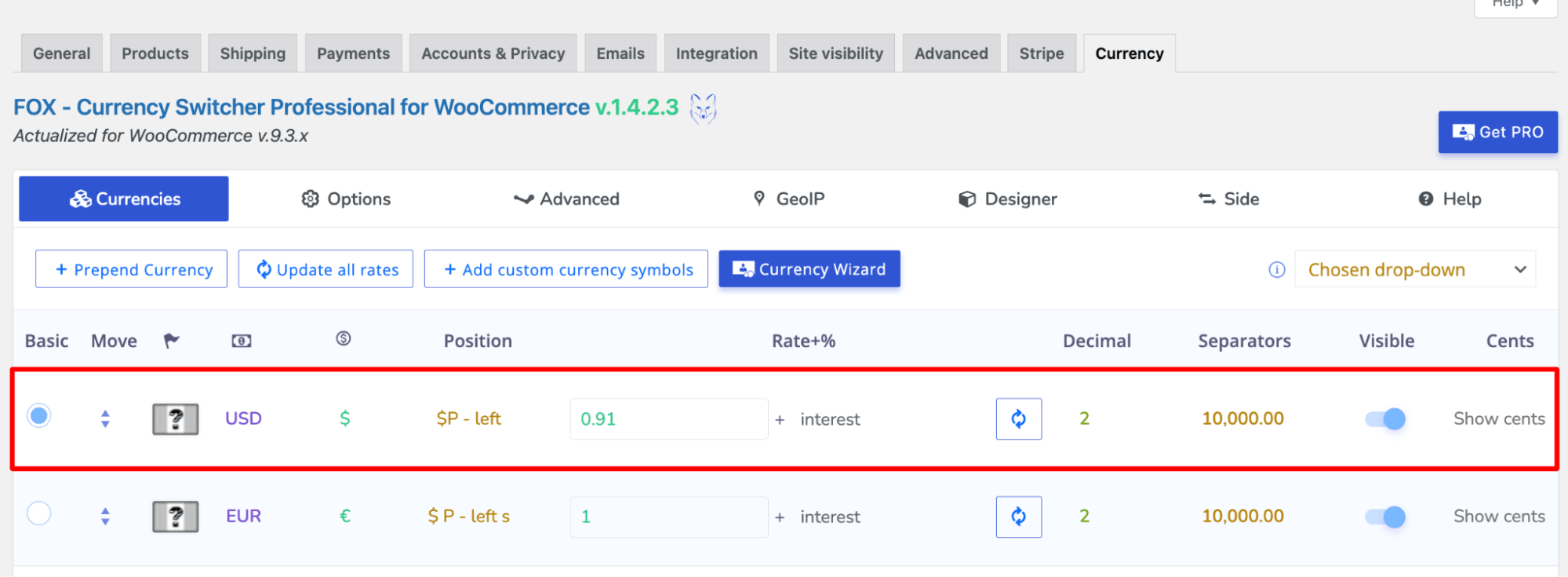Viewport: 1568px width, 577px height.
Task: Change USD decimal value 2
Action: pyautogui.click(x=1084, y=418)
